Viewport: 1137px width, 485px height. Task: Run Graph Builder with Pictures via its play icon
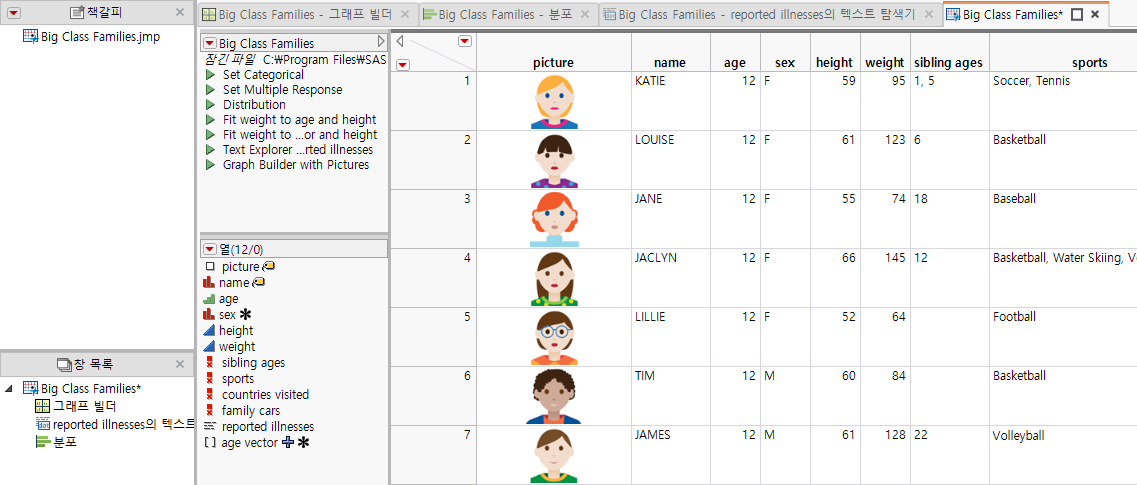[210, 165]
